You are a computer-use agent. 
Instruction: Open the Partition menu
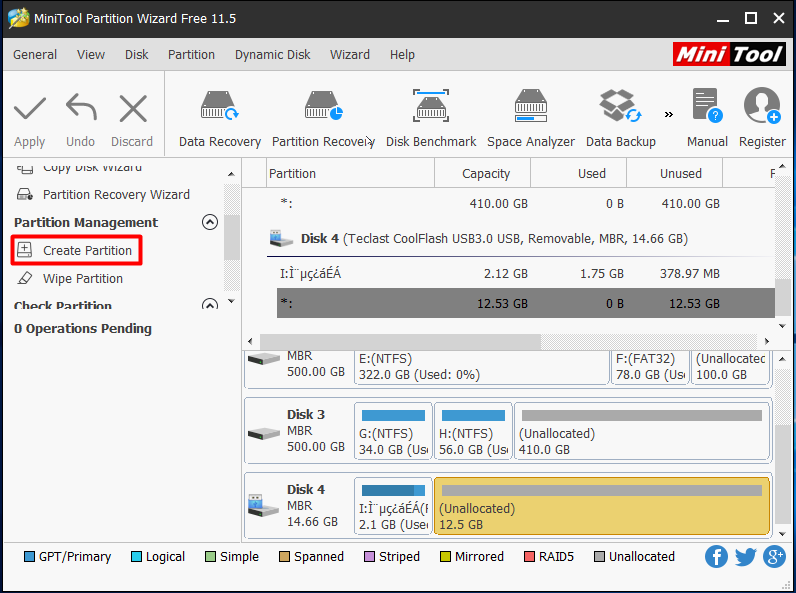coord(191,54)
